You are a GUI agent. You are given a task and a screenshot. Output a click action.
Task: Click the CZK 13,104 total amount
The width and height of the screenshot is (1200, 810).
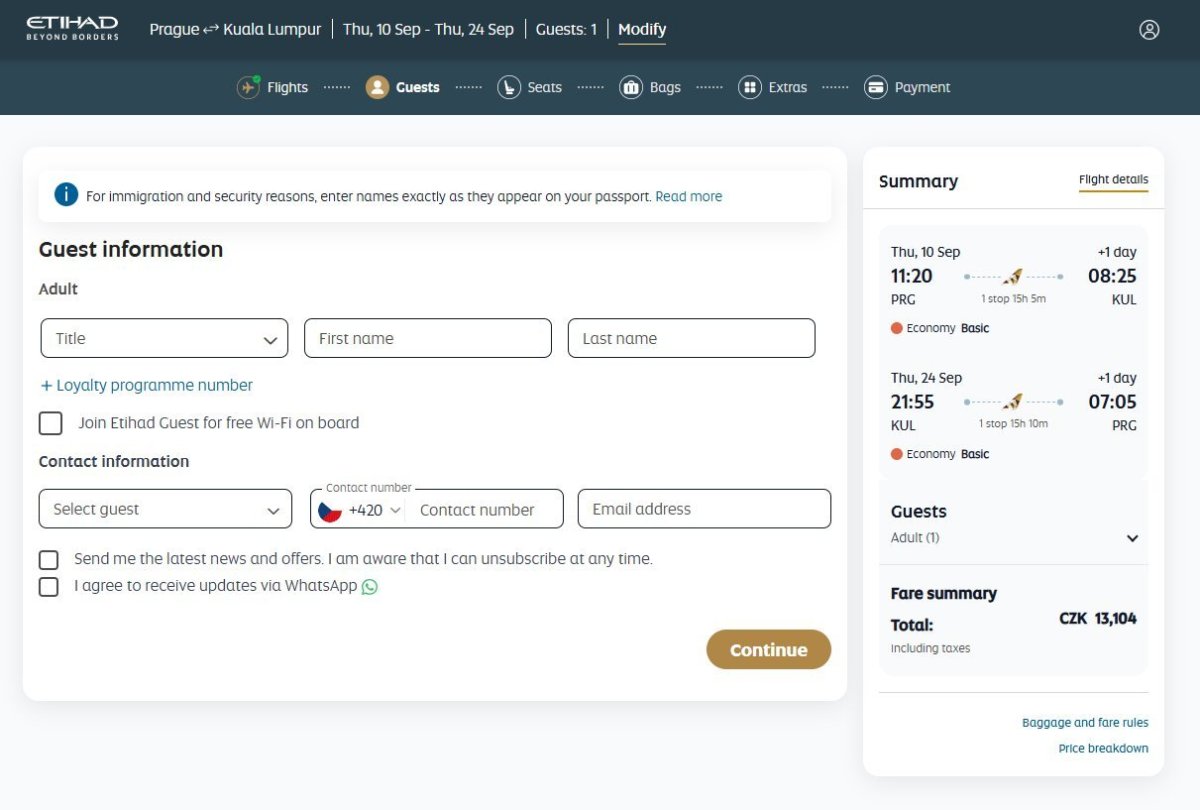(1098, 619)
